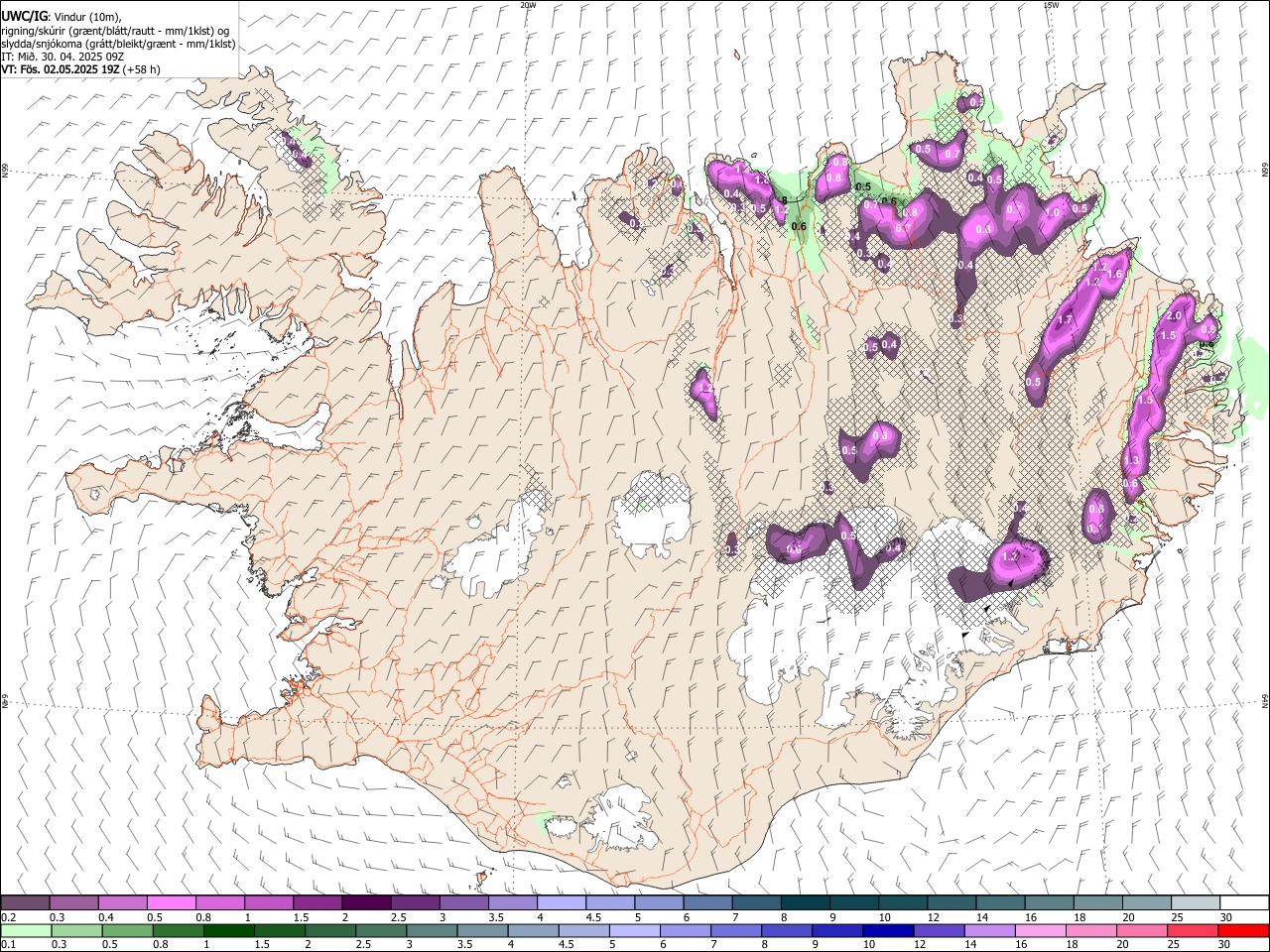
Task: Click the '15W' longitude label at top
Action: (x=1051, y=5)
